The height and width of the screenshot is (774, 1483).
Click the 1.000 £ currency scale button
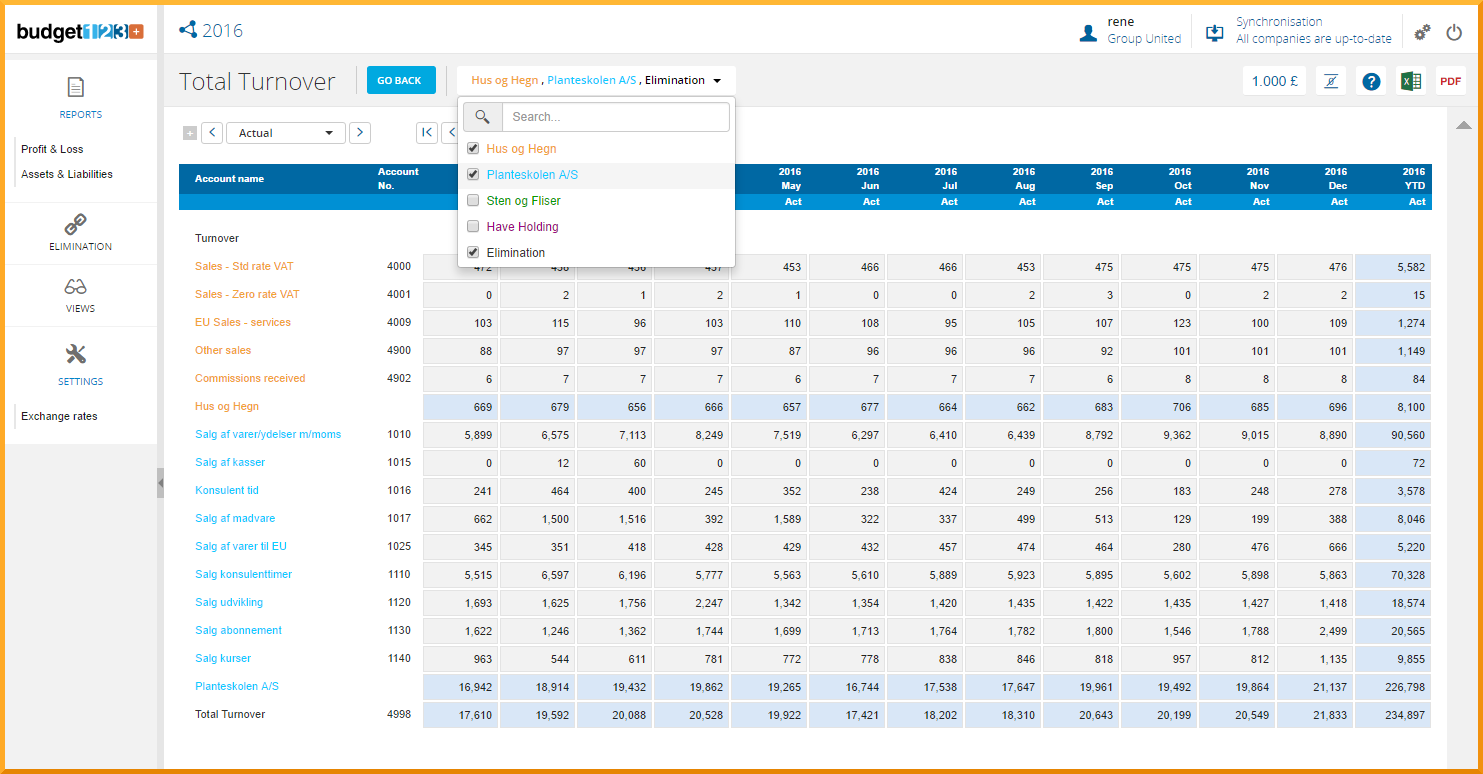tap(1274, 81)
